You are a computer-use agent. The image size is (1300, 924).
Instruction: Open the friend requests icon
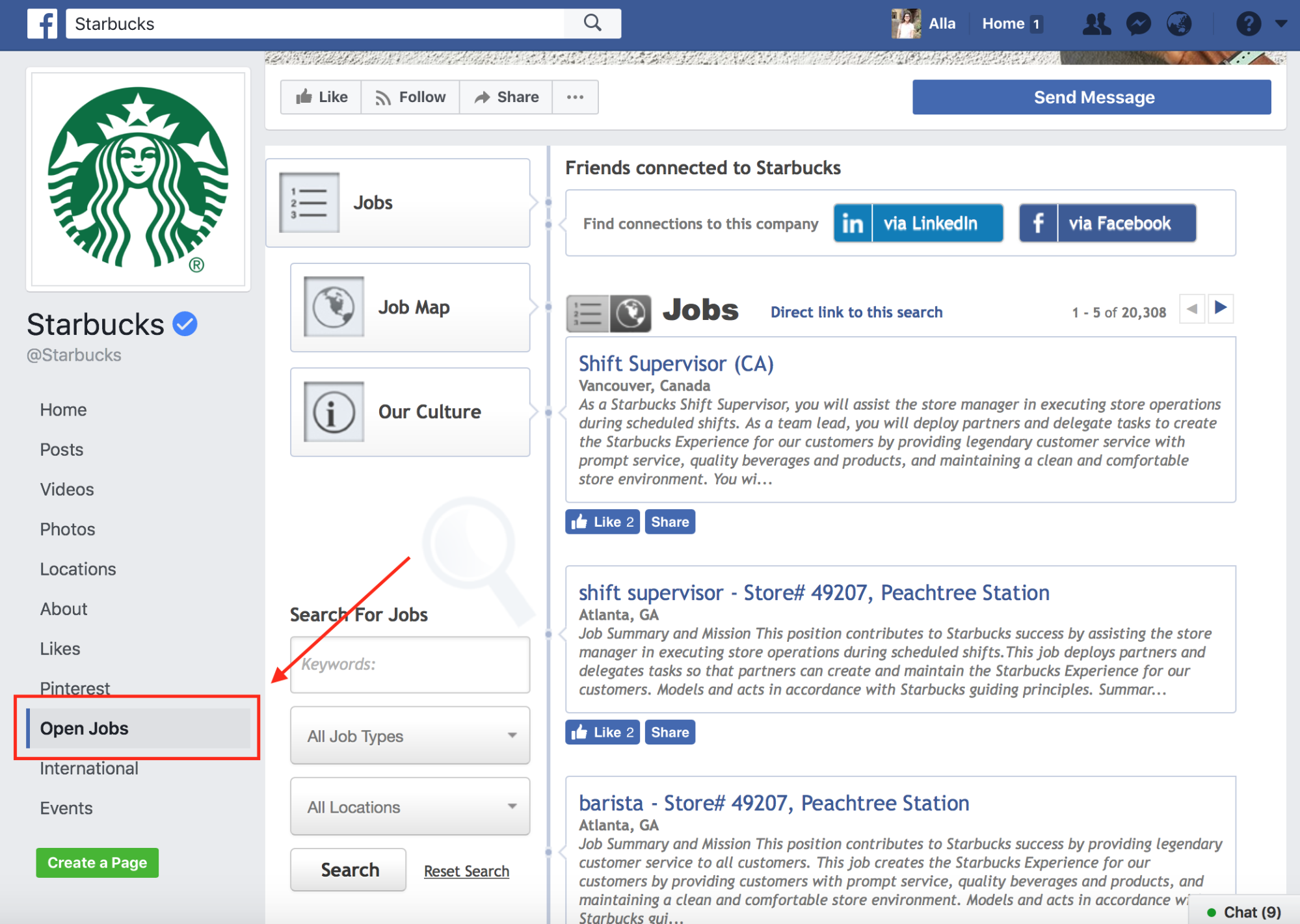[x=1096, y=24]
